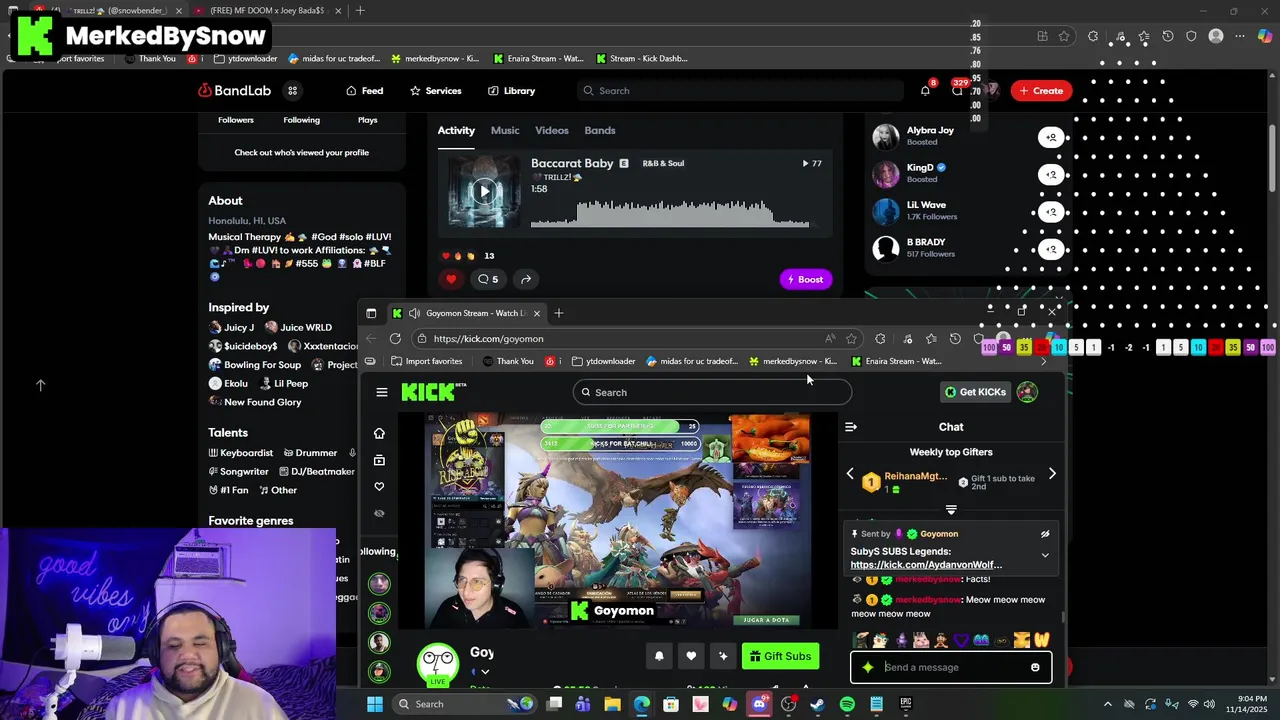Open Feed in BandLab navigation
The height and width of the screenshot is (720, 1280).
coord(365,91)
